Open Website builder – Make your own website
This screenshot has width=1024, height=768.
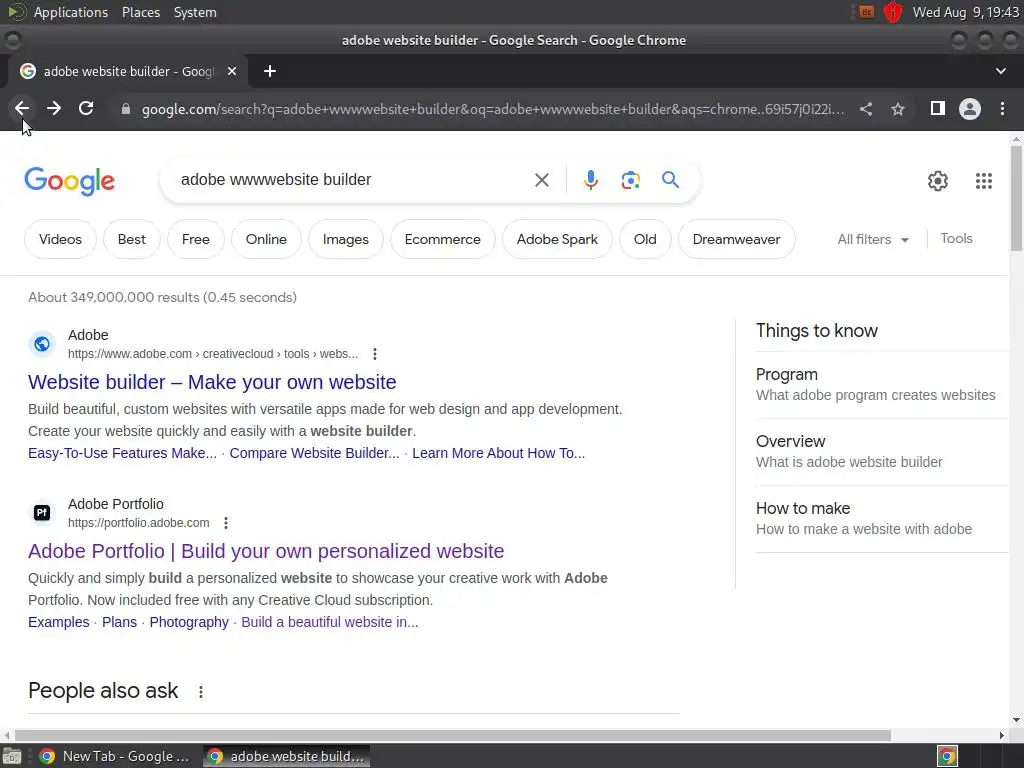[x=212, y=382]
